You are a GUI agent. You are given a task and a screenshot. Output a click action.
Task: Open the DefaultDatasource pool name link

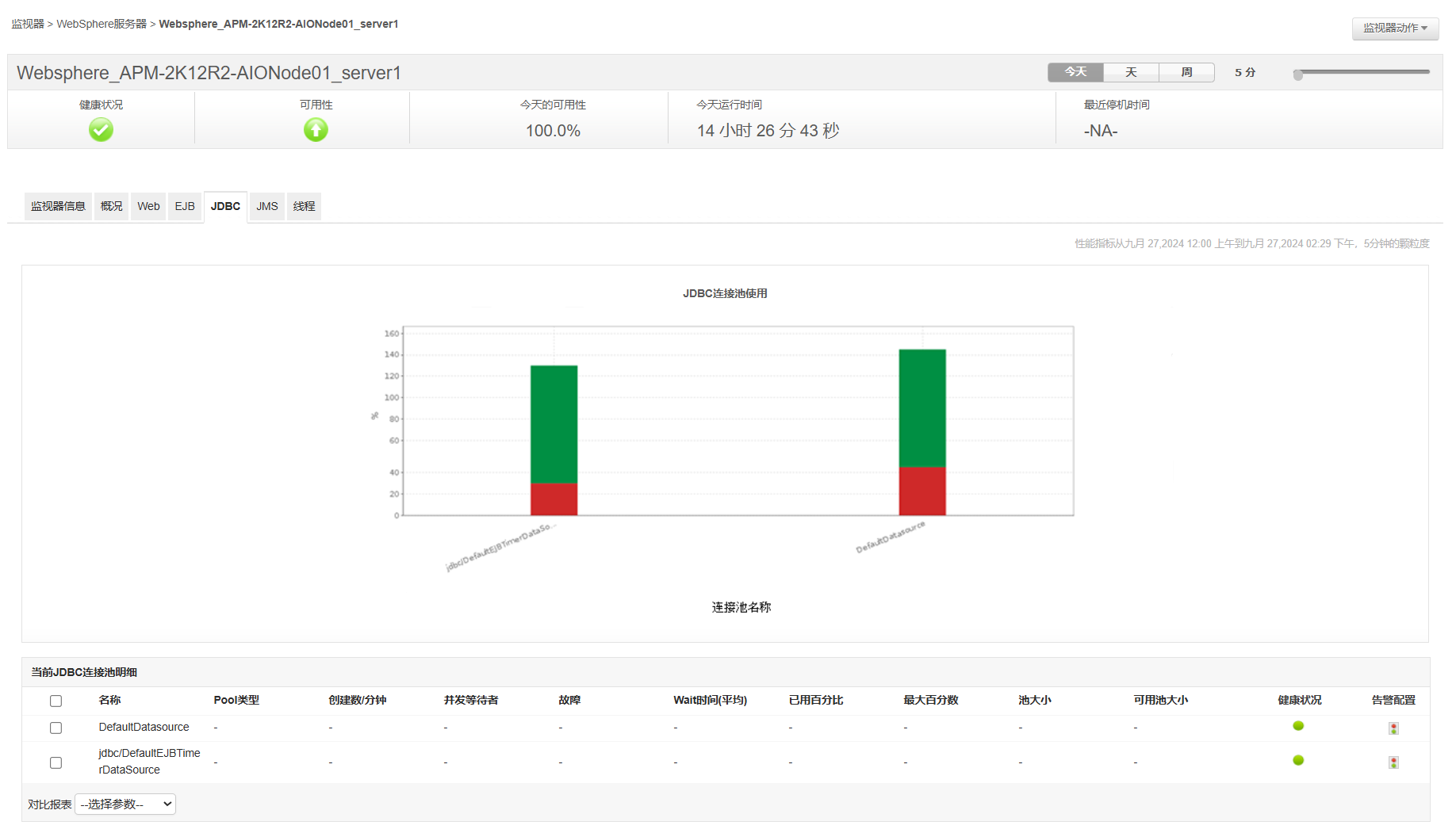coord(144,727)
